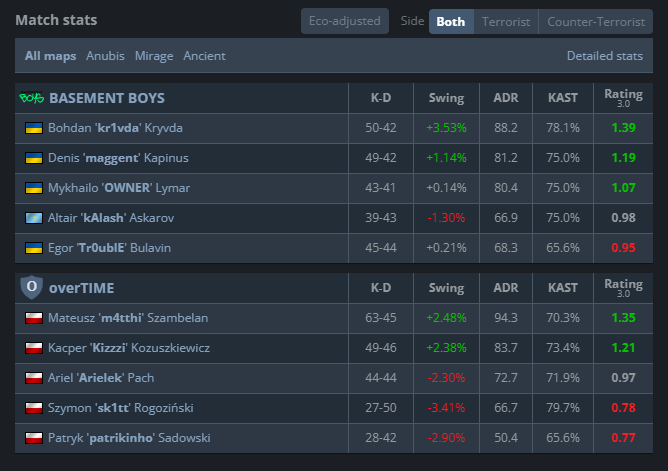Click patrikinho's 50.4 ADR value
This screenshot has width=668, height=471.
tap(506, 438)
